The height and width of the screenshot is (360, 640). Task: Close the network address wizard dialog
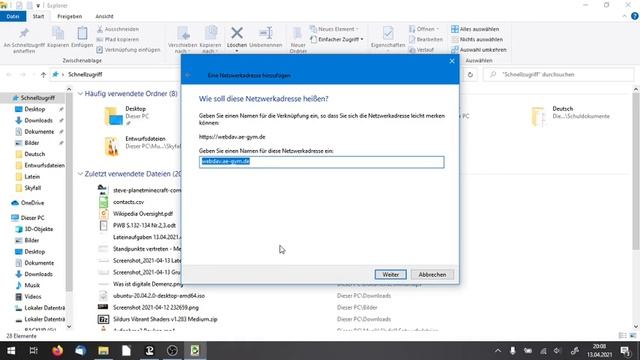click(x=452, y=61)
